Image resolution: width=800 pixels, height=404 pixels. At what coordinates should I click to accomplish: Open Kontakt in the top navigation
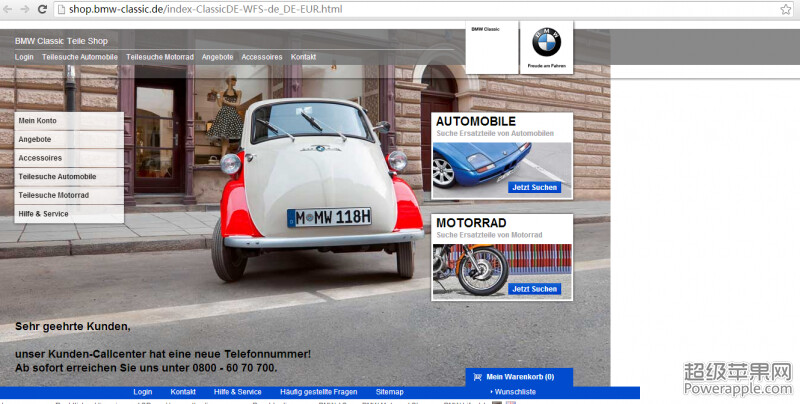click(x=303, y=57)
